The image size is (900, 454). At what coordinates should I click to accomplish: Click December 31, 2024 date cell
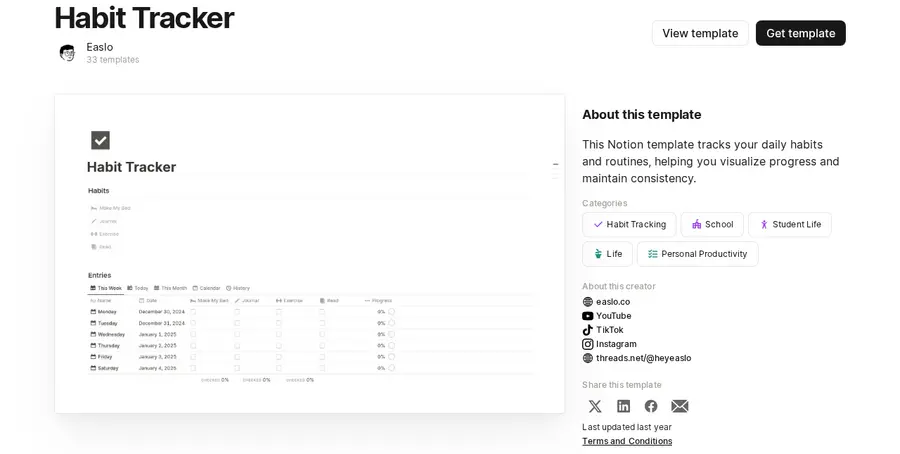click(x=162, y=323)
